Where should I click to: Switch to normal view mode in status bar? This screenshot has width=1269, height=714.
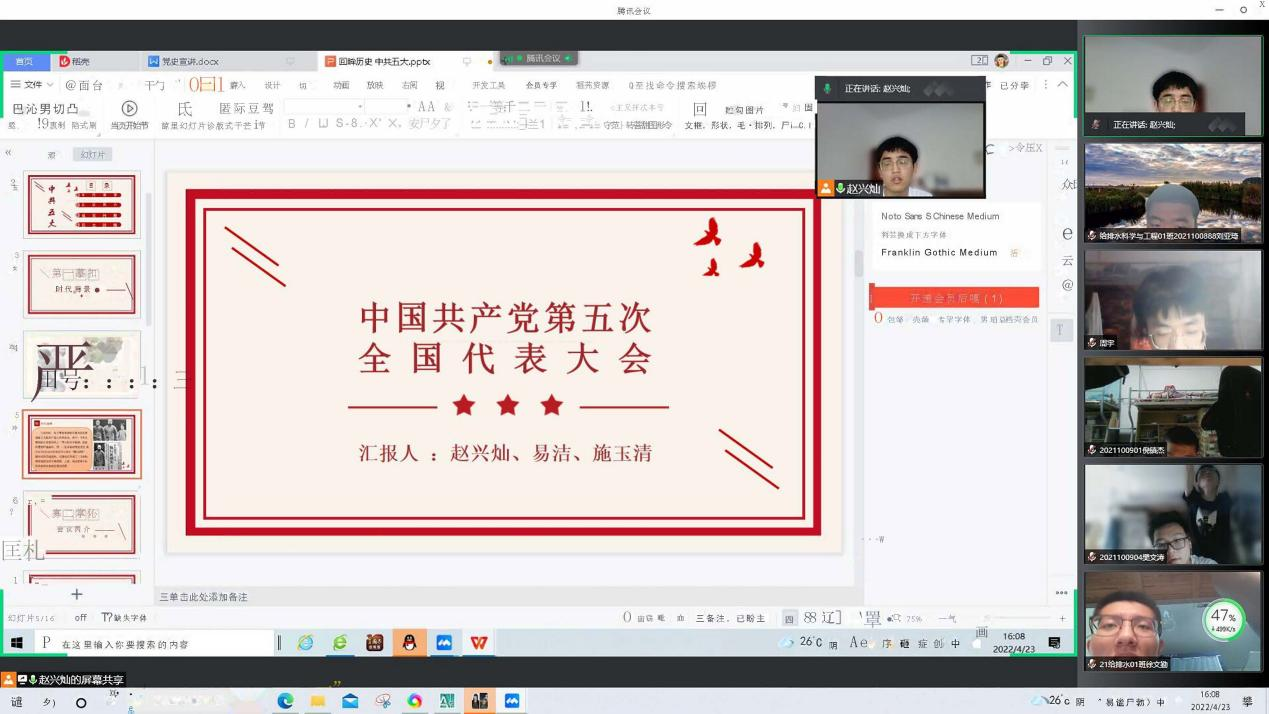(789, 618)
